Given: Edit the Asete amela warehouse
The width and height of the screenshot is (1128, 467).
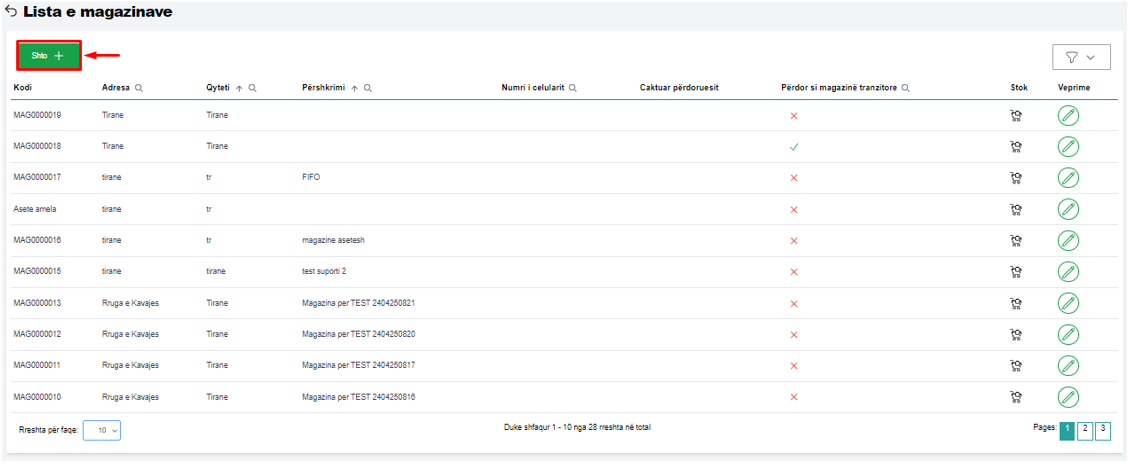Looking at the screenshot, I should (x=1068, y=209).
